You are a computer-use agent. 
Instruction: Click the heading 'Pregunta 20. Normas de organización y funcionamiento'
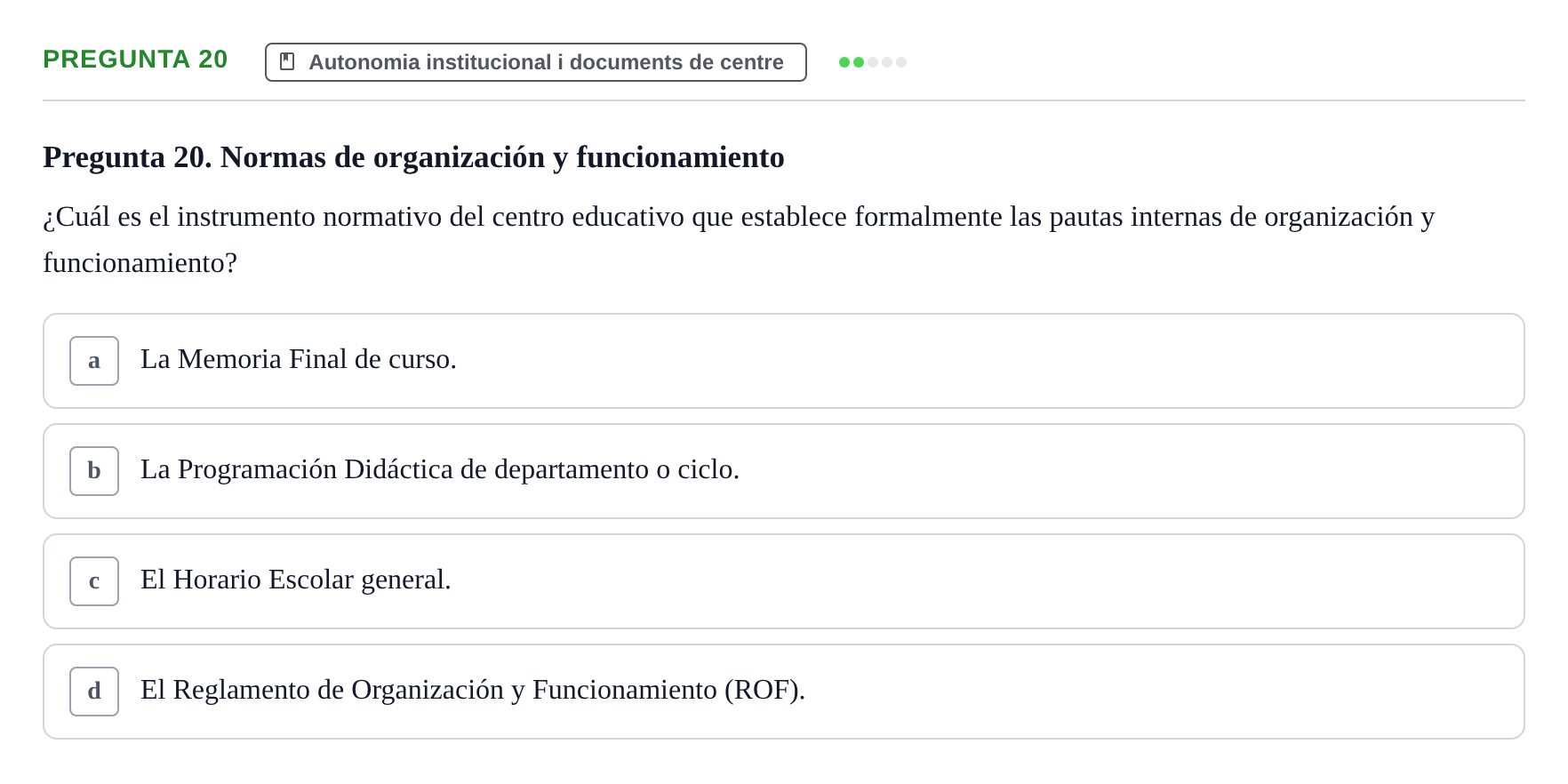pyautogui.click(x=413, y=157)
